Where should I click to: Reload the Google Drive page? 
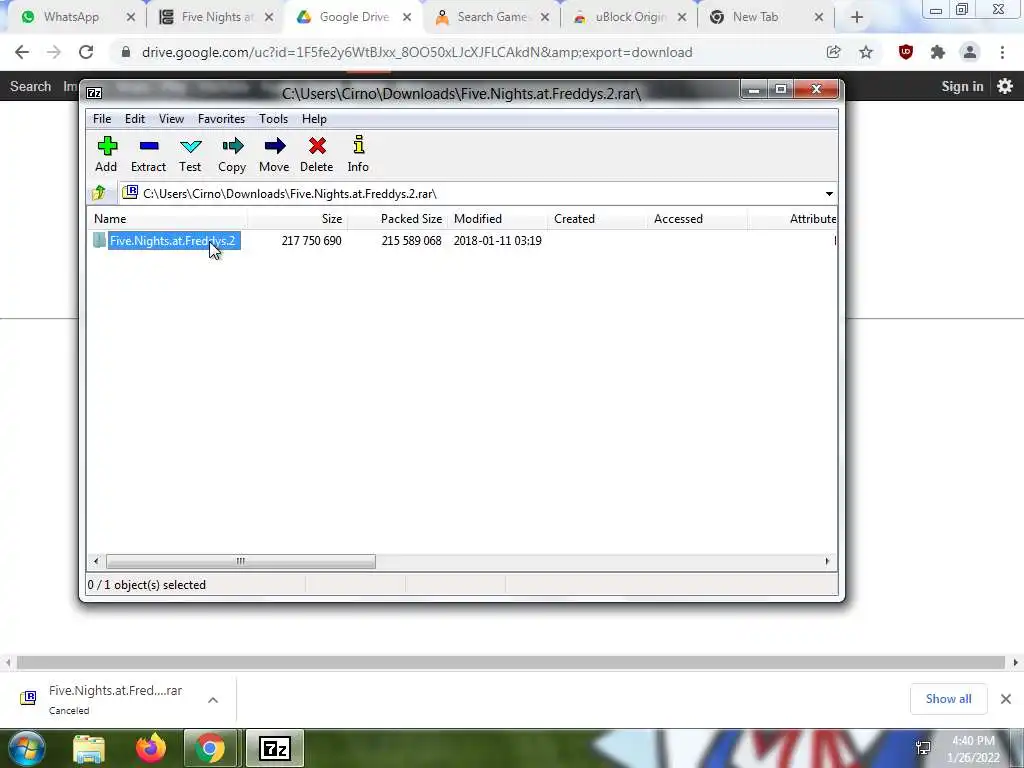(x=86, y=52)
